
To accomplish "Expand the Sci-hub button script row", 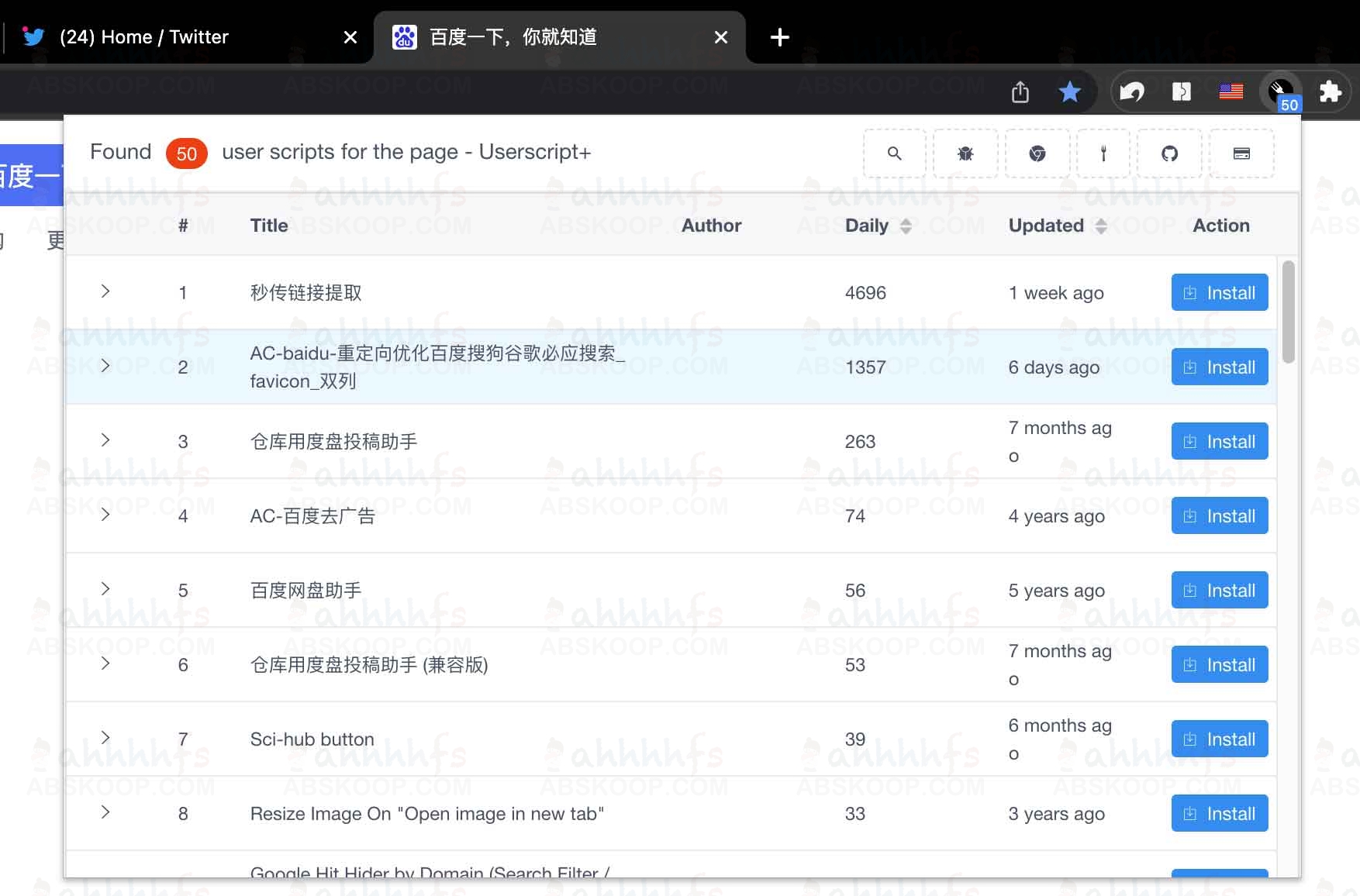I will click(105, 738).
